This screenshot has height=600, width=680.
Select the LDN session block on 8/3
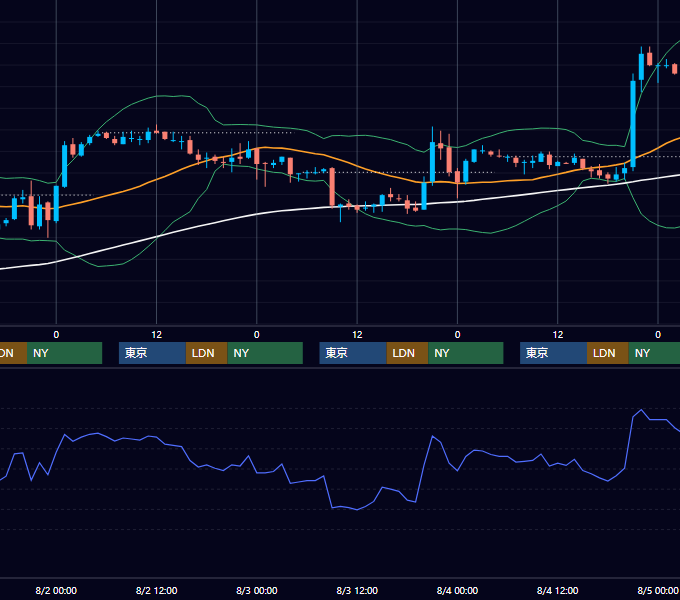[407, 353]
